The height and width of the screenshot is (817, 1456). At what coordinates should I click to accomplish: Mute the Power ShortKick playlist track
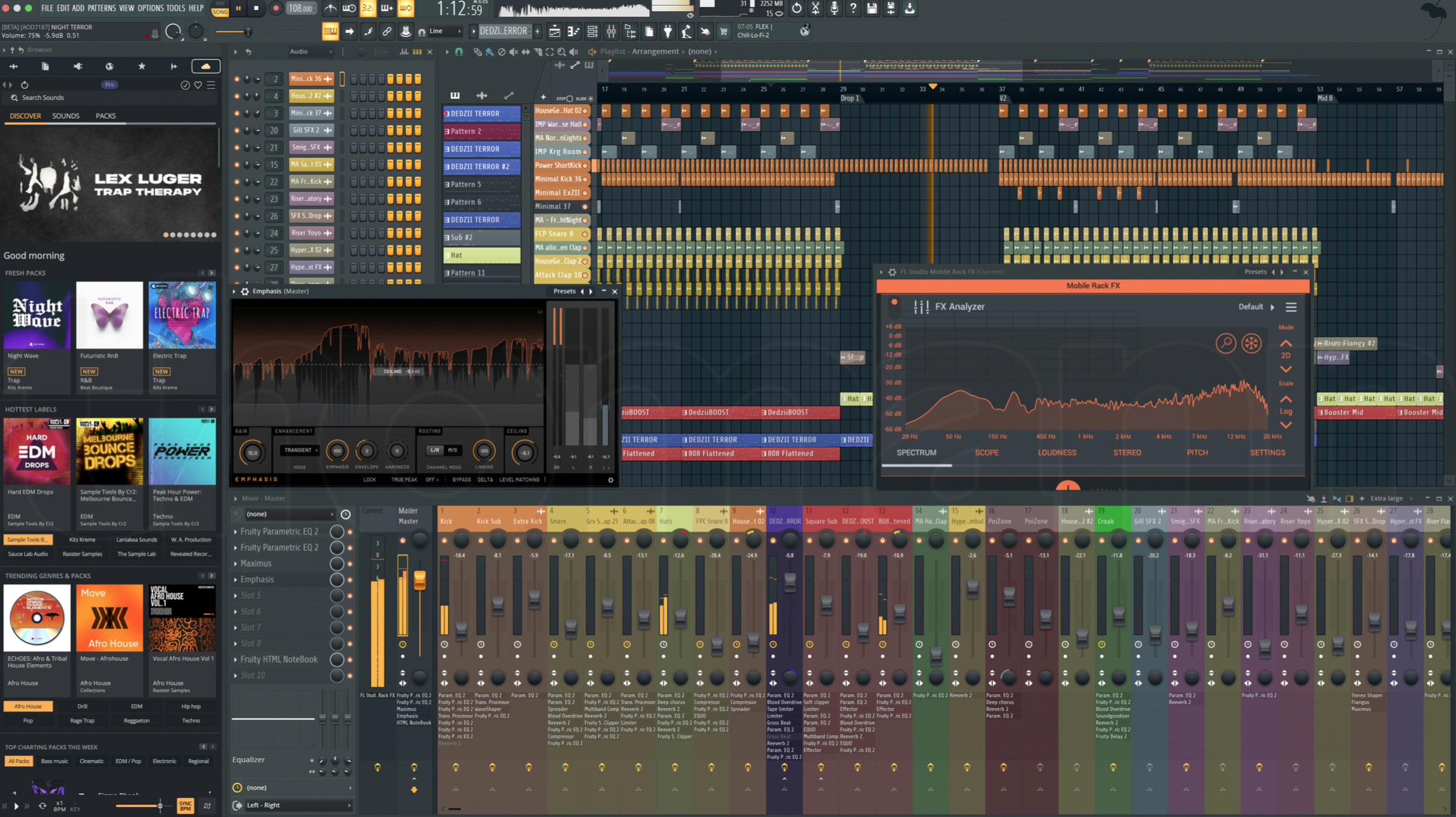coord(585,165)
